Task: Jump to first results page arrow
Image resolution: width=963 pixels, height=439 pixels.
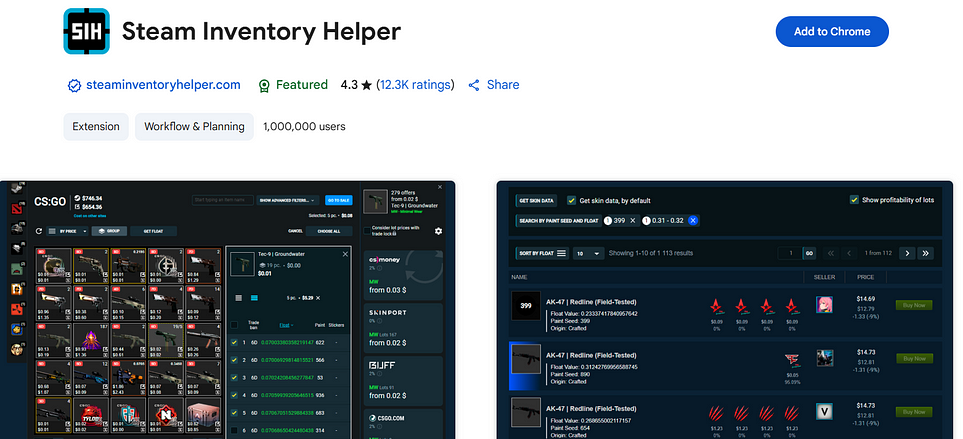Action: 830,253
